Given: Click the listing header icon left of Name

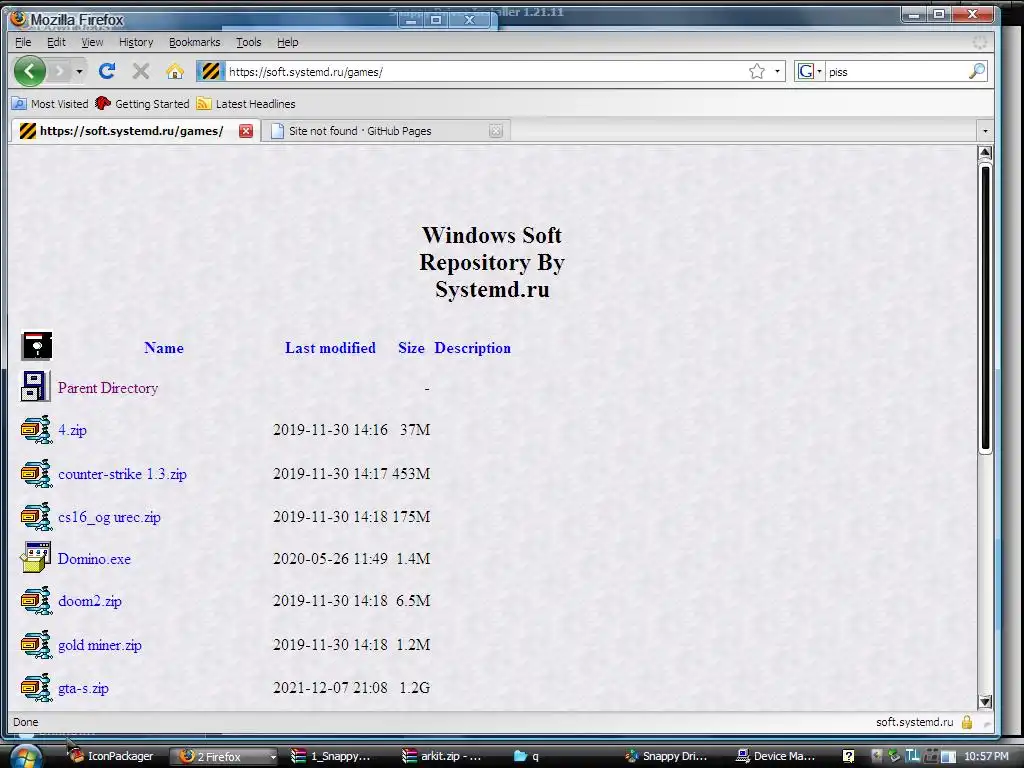Looking at the screenshot, I should coord(37,345).
